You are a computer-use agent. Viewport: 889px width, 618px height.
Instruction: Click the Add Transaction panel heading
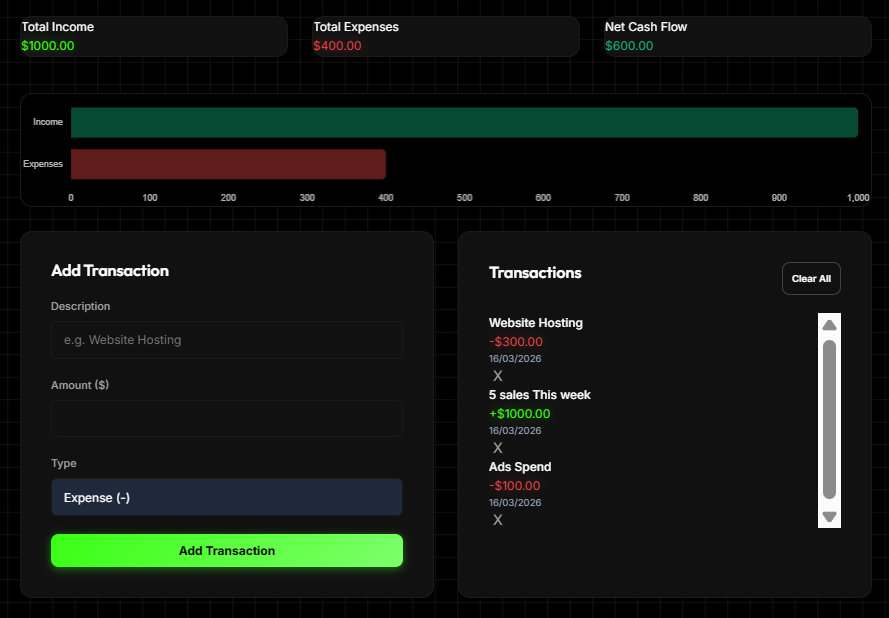pyautogui.click(x=110, y=270)
